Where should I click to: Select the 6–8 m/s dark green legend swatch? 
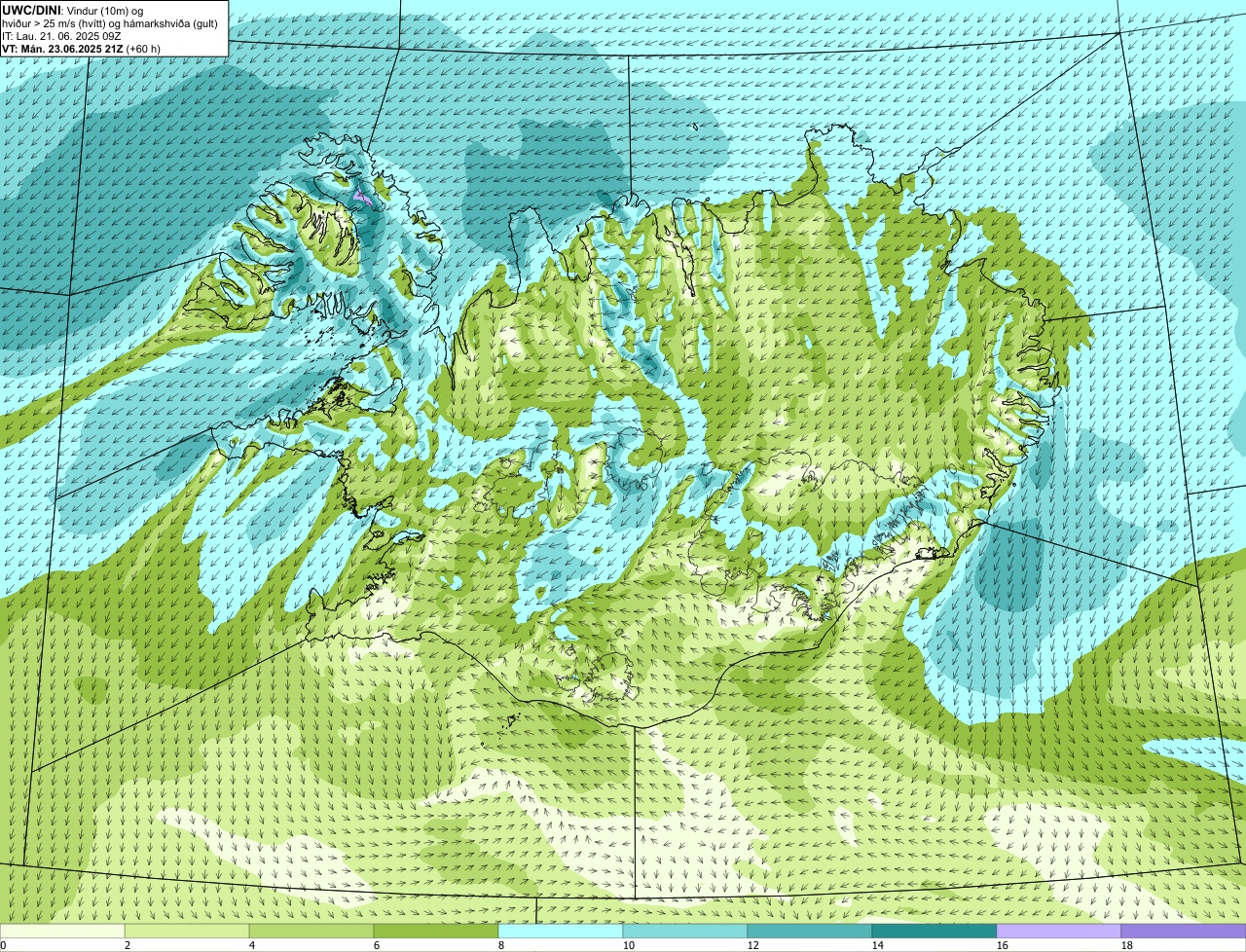436,931
